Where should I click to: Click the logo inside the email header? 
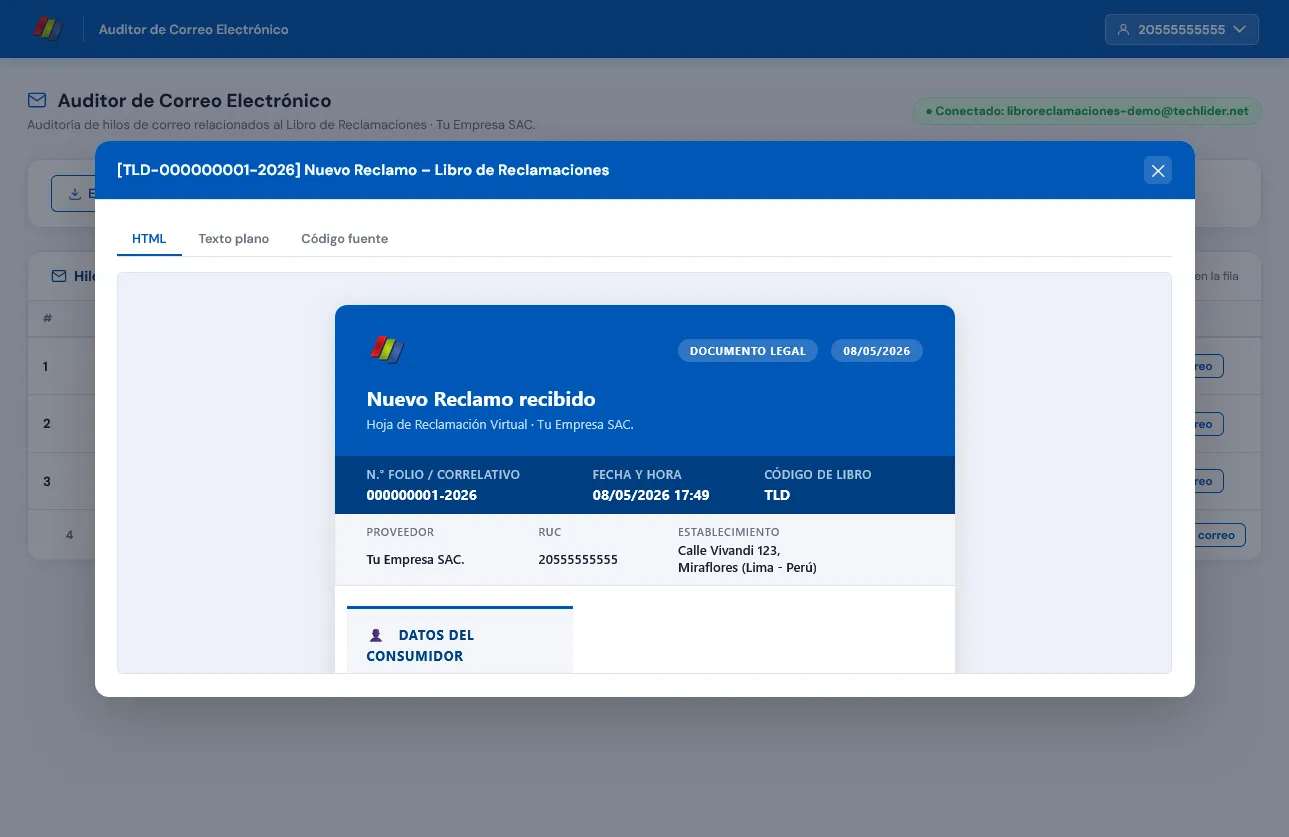click(387, 349)
